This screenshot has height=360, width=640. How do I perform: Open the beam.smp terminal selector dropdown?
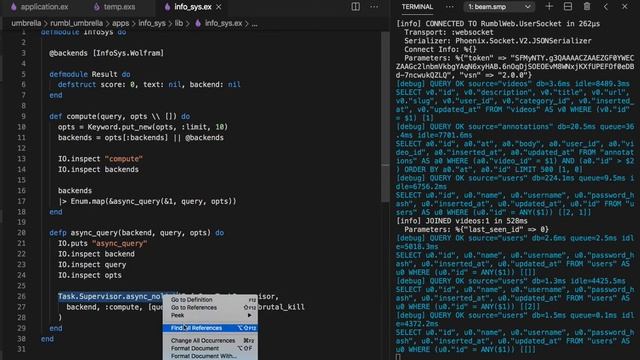pyautogui.click(x=499, y=7)
